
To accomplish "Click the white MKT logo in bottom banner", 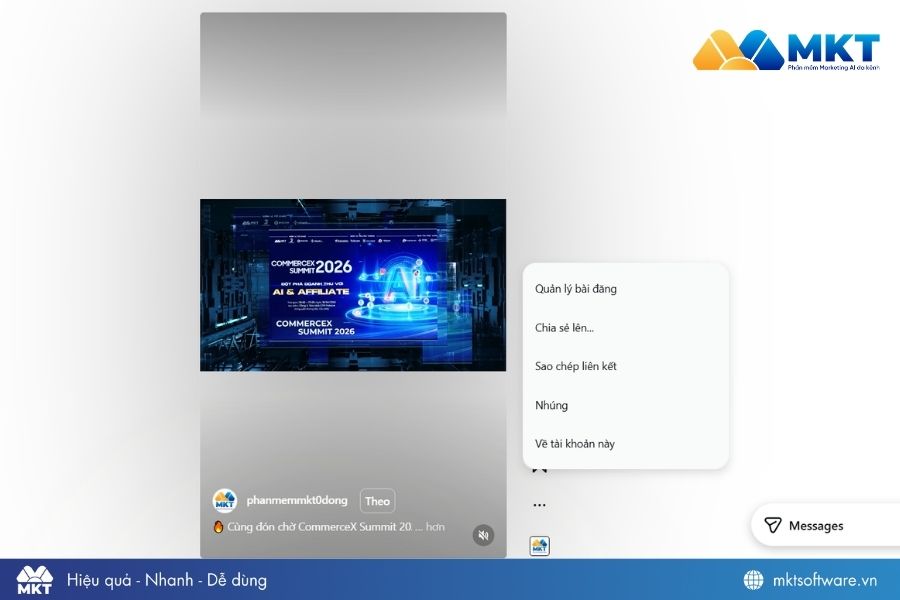I will click(34, 580).
